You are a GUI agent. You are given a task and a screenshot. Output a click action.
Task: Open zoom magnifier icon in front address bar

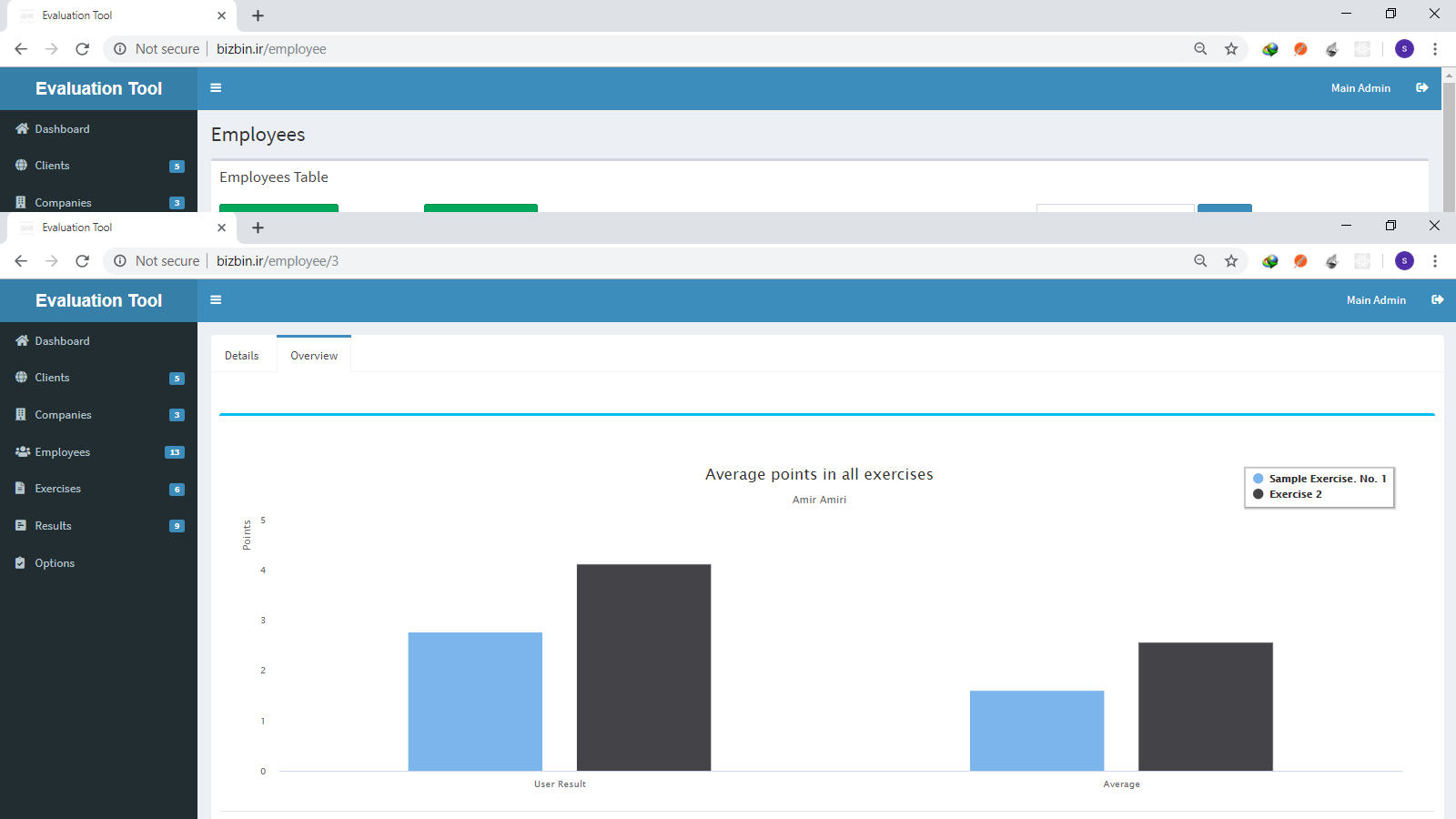[x=1200, y=261]
